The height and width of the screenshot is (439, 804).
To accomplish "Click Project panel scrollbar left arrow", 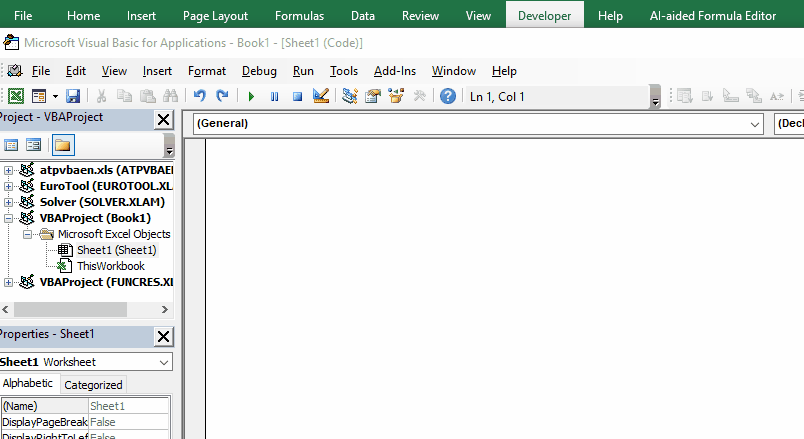I will [6, 309].
